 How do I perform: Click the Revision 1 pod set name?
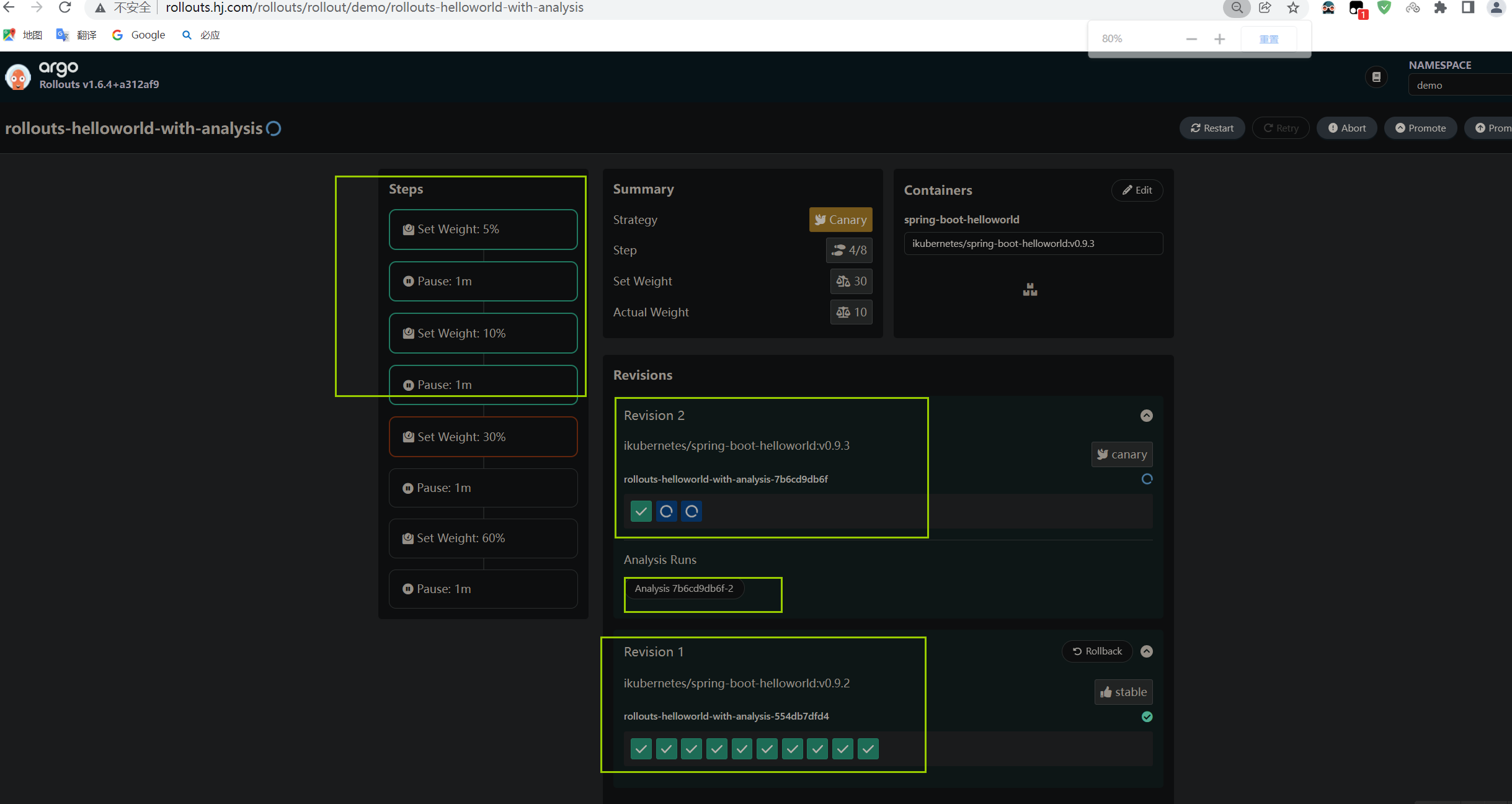click(x=726, y=716)
